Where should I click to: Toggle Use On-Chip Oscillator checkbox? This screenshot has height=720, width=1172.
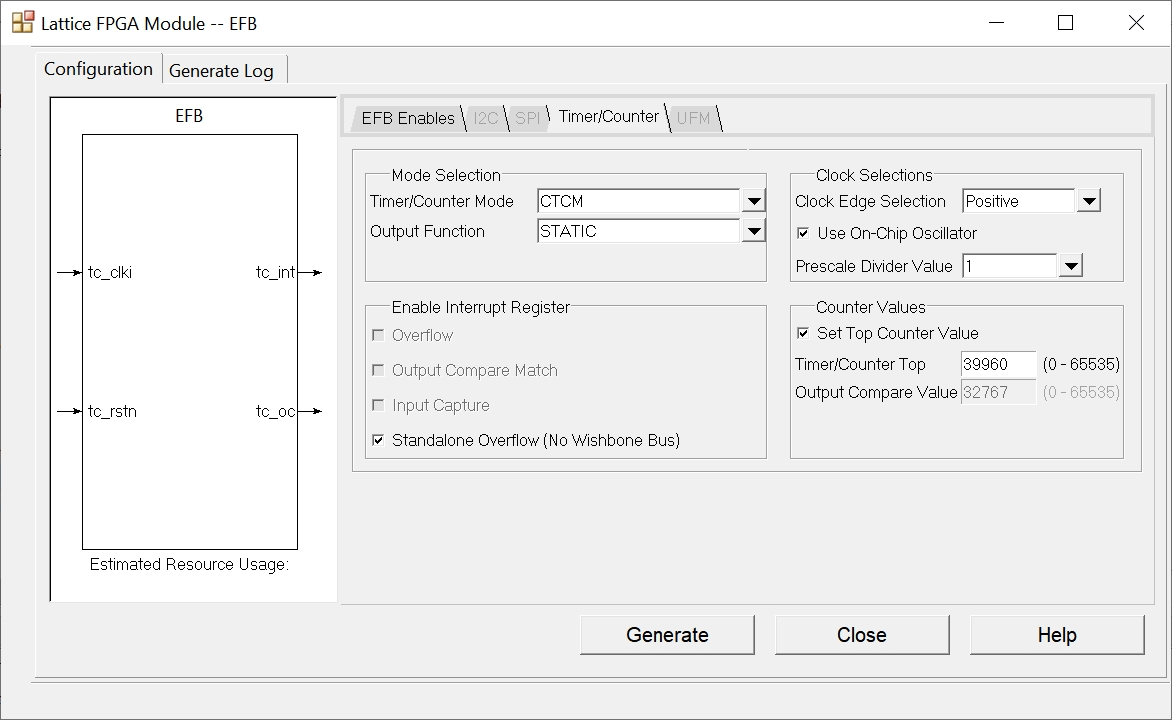tap(803, 233)
